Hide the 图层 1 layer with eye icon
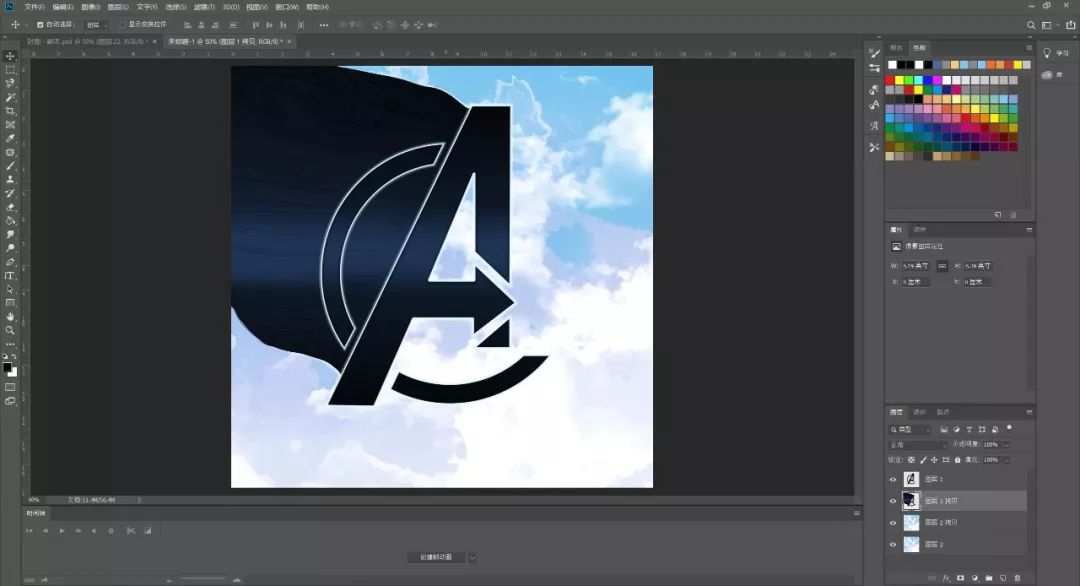1080x586 pixels. point(894,480)
